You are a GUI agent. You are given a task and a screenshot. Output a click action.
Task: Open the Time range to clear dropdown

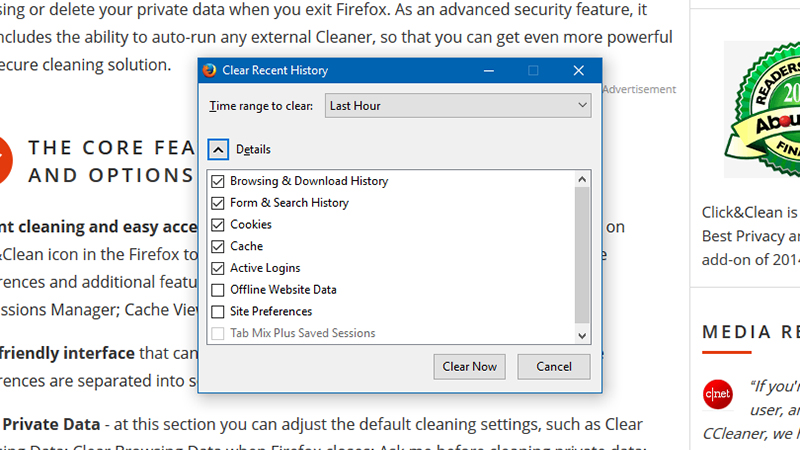tap(458, 106)
